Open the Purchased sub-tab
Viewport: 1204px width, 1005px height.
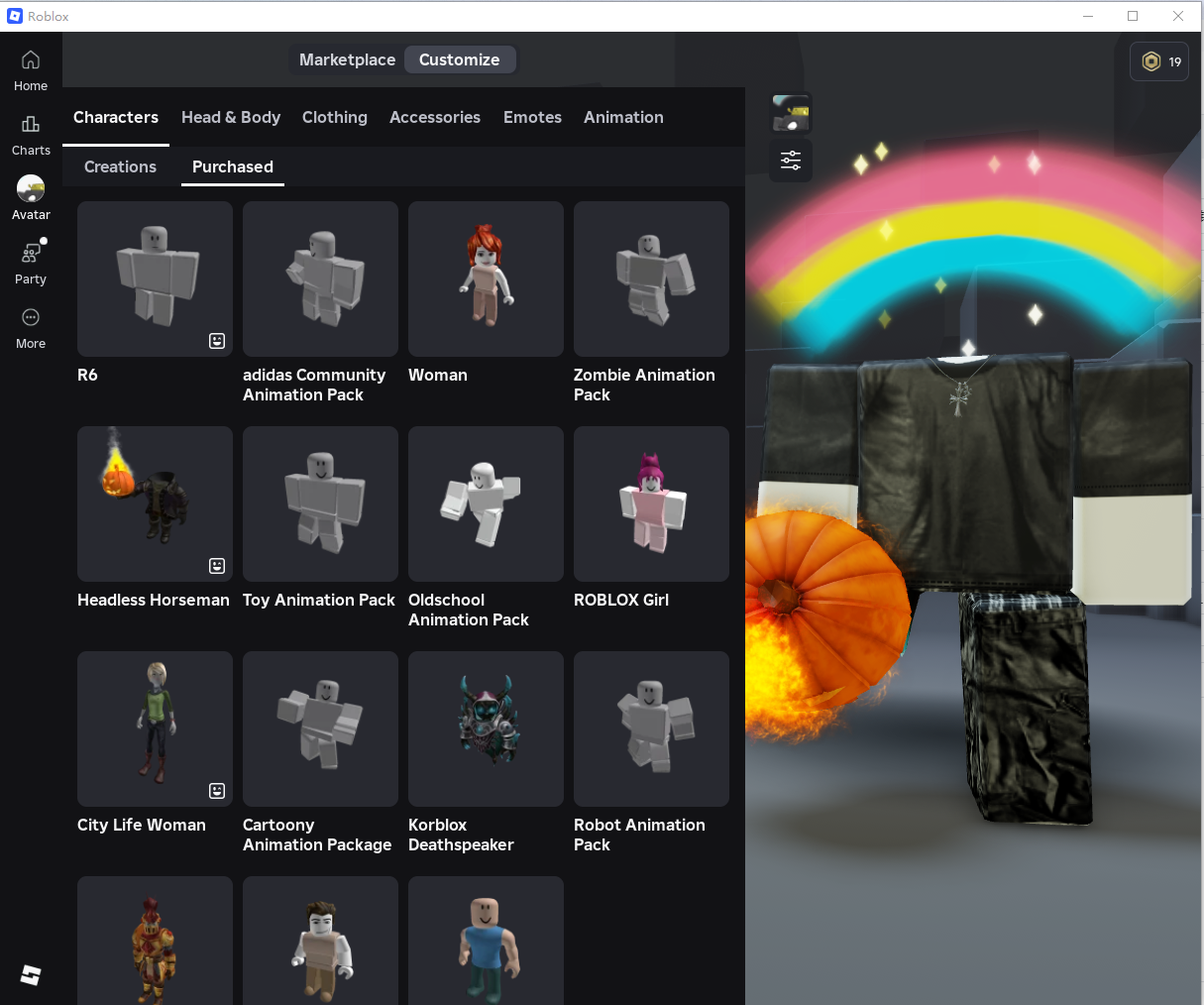click(233, 167)
